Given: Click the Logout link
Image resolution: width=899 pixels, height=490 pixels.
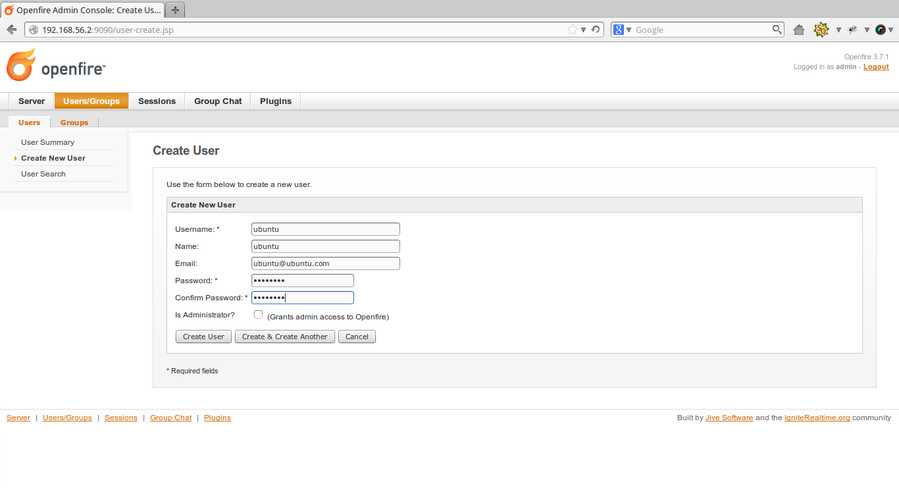Looking at the screenshot, I should [876, 67].
